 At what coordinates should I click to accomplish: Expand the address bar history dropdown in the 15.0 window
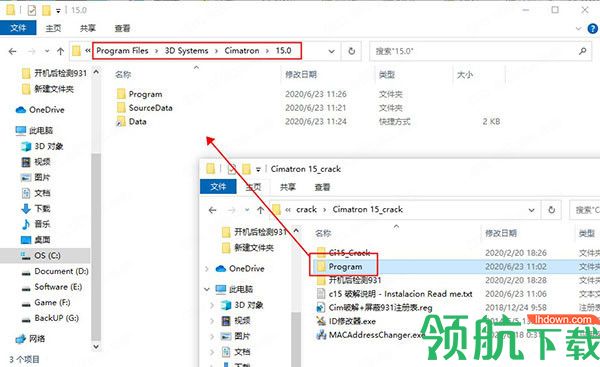[331, 51]
